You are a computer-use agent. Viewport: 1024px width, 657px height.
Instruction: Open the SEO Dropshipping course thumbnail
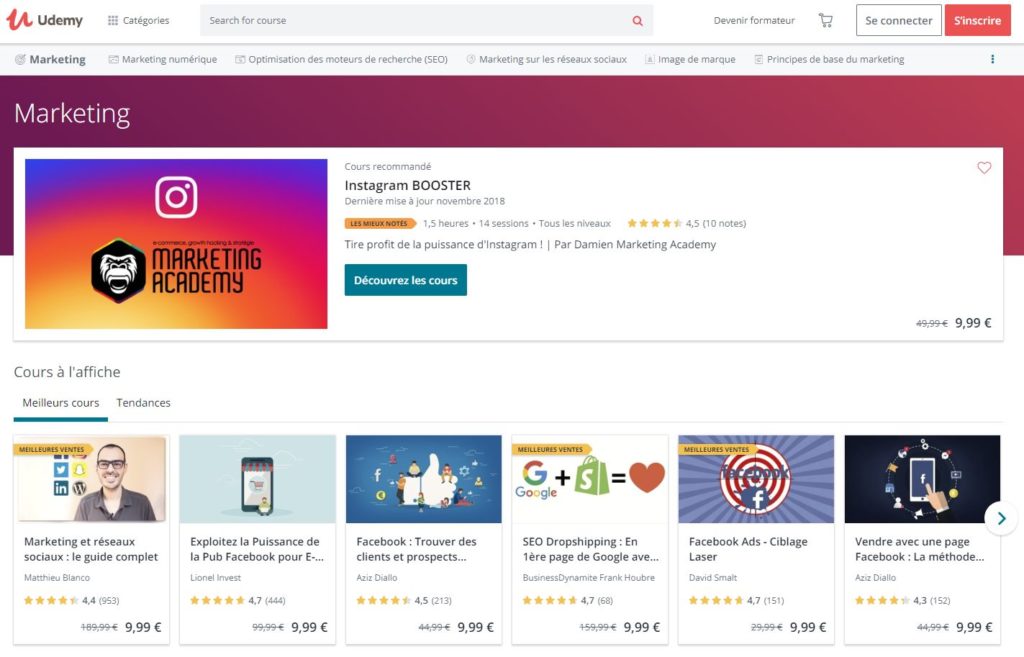590,479
